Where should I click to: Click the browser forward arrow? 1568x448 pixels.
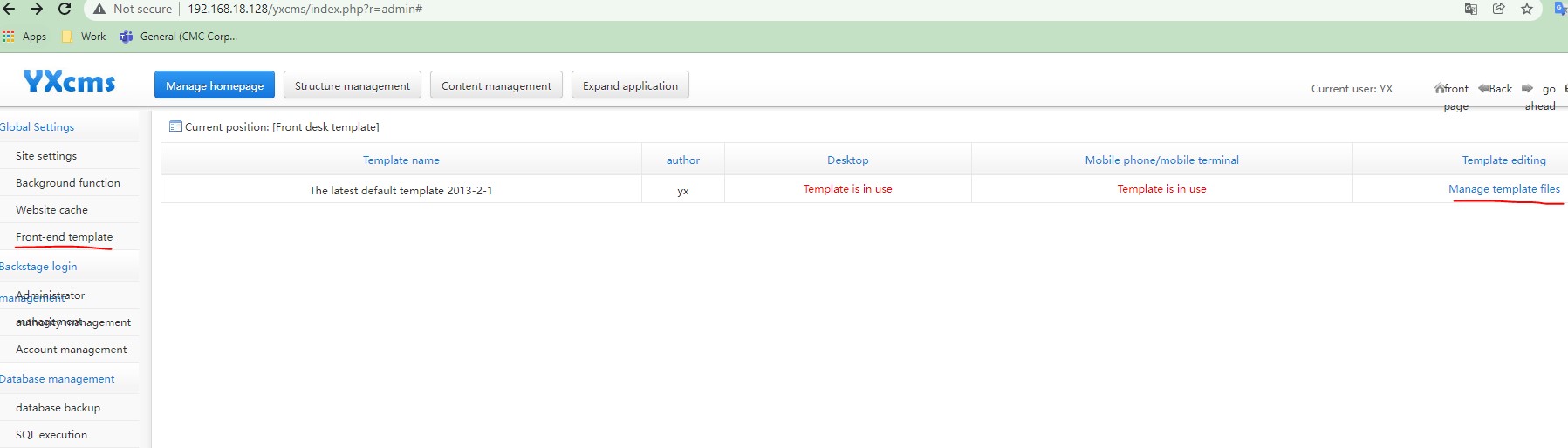tap(37, 9)
